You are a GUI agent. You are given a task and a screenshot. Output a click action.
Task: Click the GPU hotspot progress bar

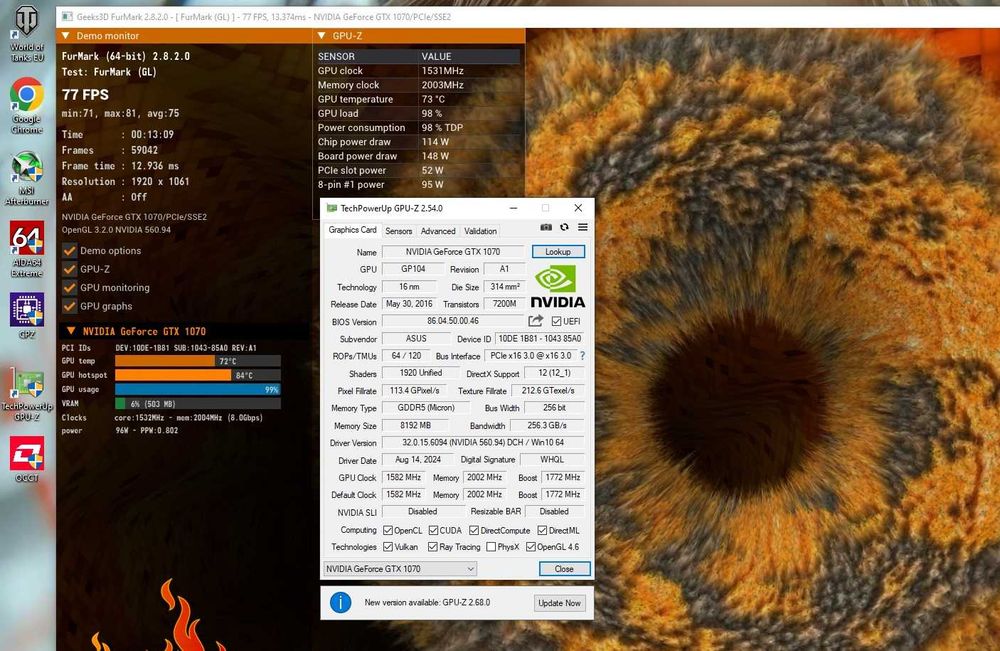point(198,375)
